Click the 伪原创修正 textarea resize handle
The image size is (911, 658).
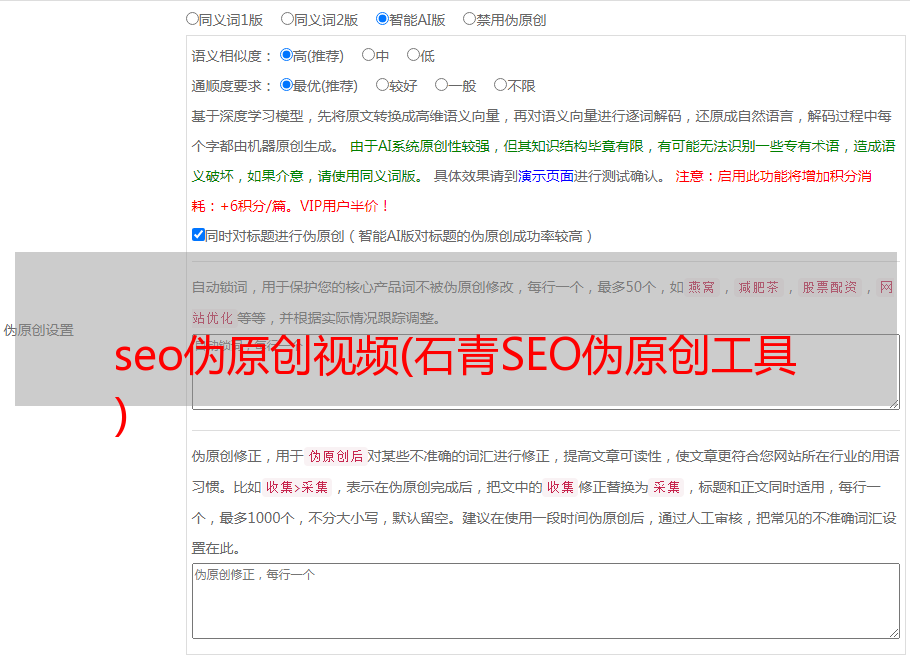point(894,633)
